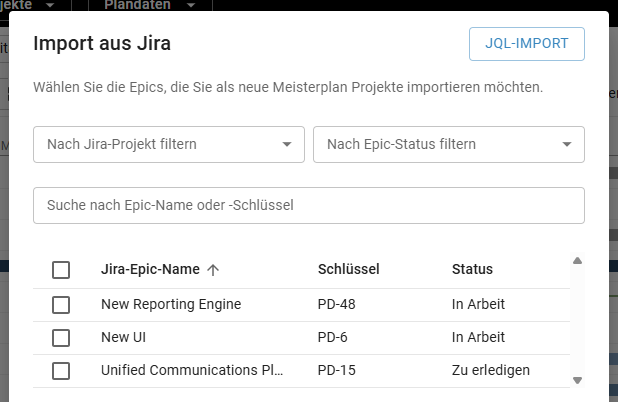
Task: Focus the Epic name or key search field
Action: [x=309, y=205]
